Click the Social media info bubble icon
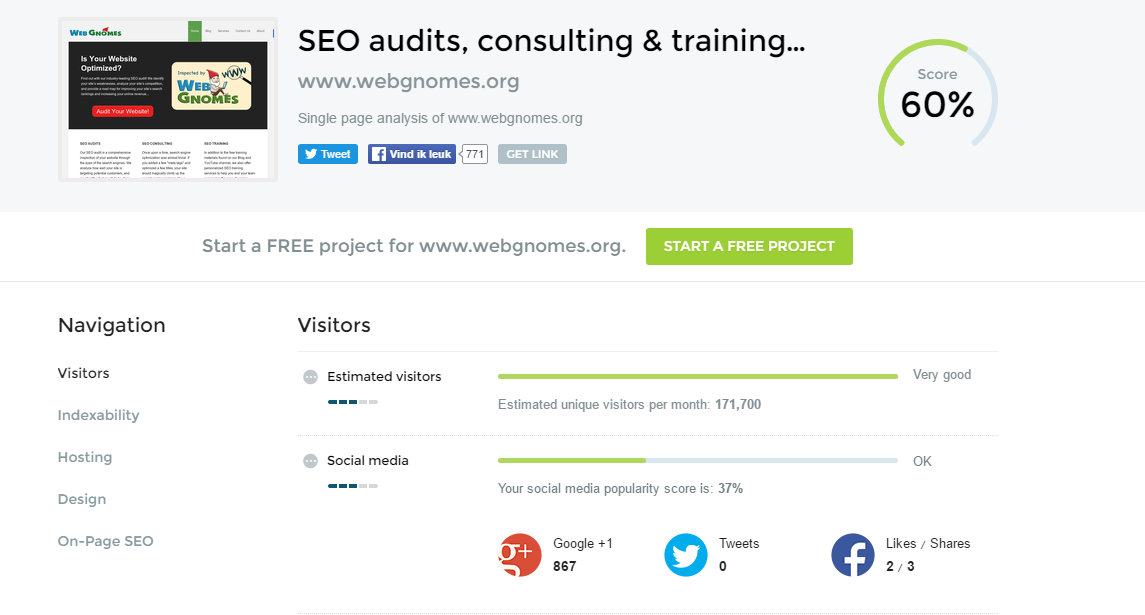Image resolution: width=1145 pixels, height=615 pixels. 310,461
